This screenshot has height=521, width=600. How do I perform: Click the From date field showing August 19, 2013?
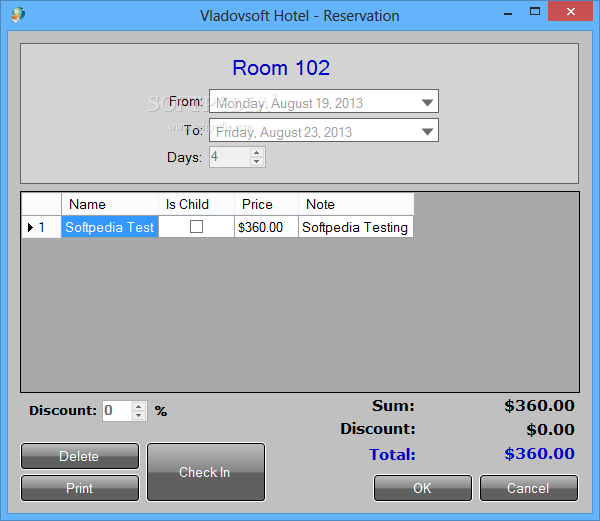tap(323, 101)
